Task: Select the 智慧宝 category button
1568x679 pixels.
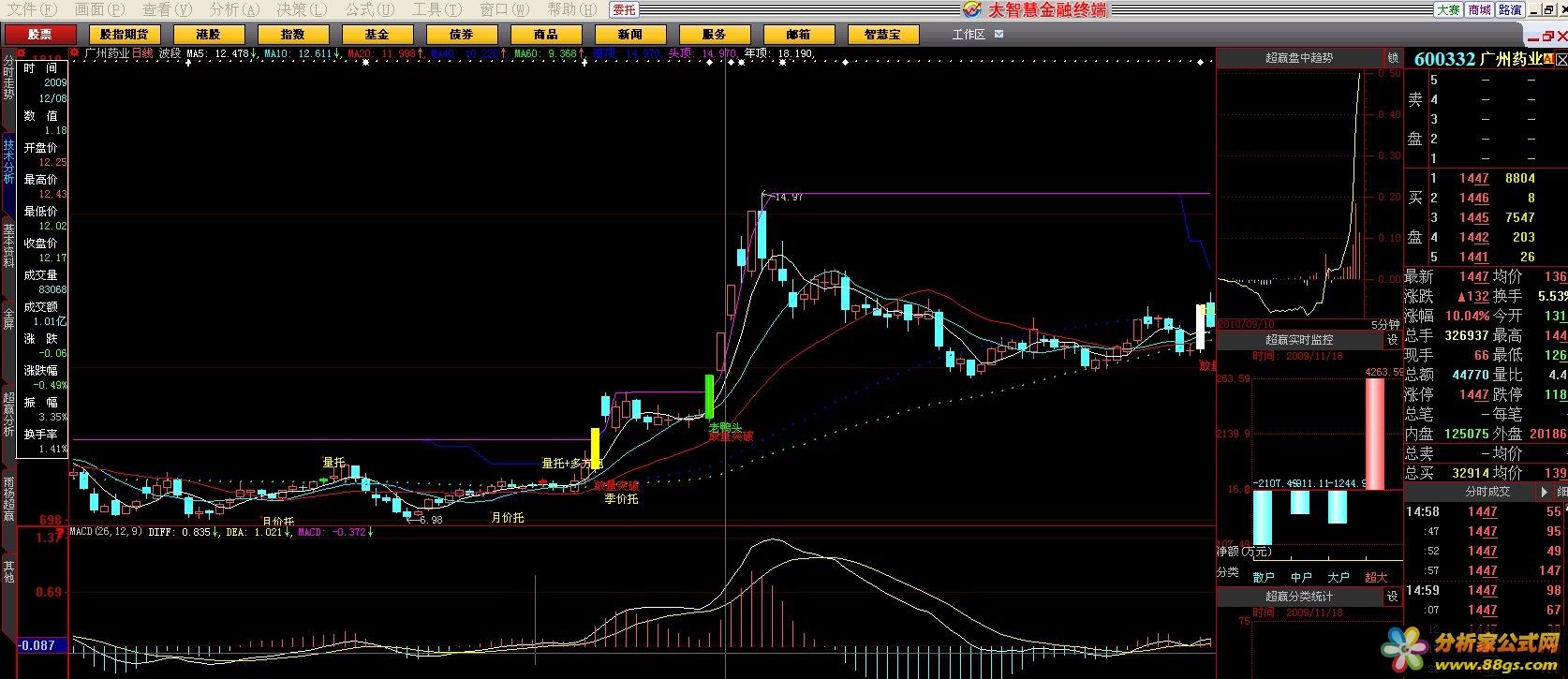Action: [883, 35]
